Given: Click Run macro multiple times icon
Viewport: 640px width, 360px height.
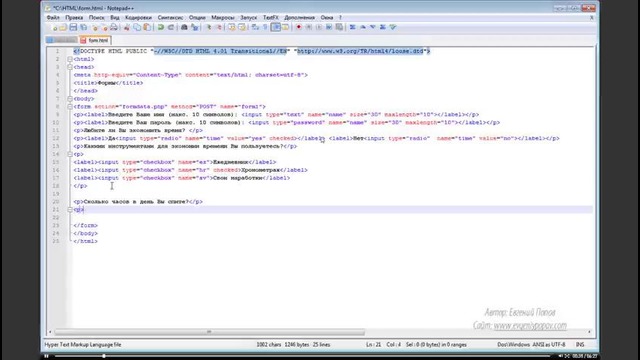Looking at the screenshot, I should point(329,27).
